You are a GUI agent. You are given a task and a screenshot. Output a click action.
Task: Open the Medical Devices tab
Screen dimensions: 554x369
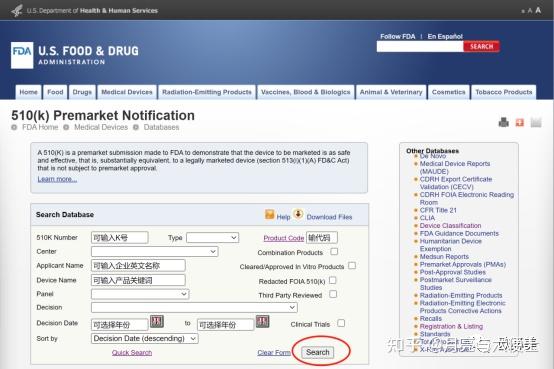coord(127,92)
